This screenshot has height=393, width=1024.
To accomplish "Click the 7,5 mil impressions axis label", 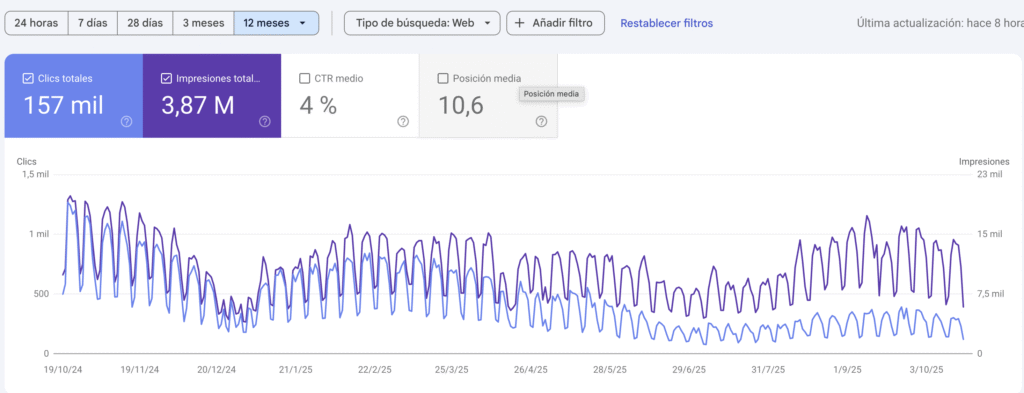I will click(x=991, y=294).
